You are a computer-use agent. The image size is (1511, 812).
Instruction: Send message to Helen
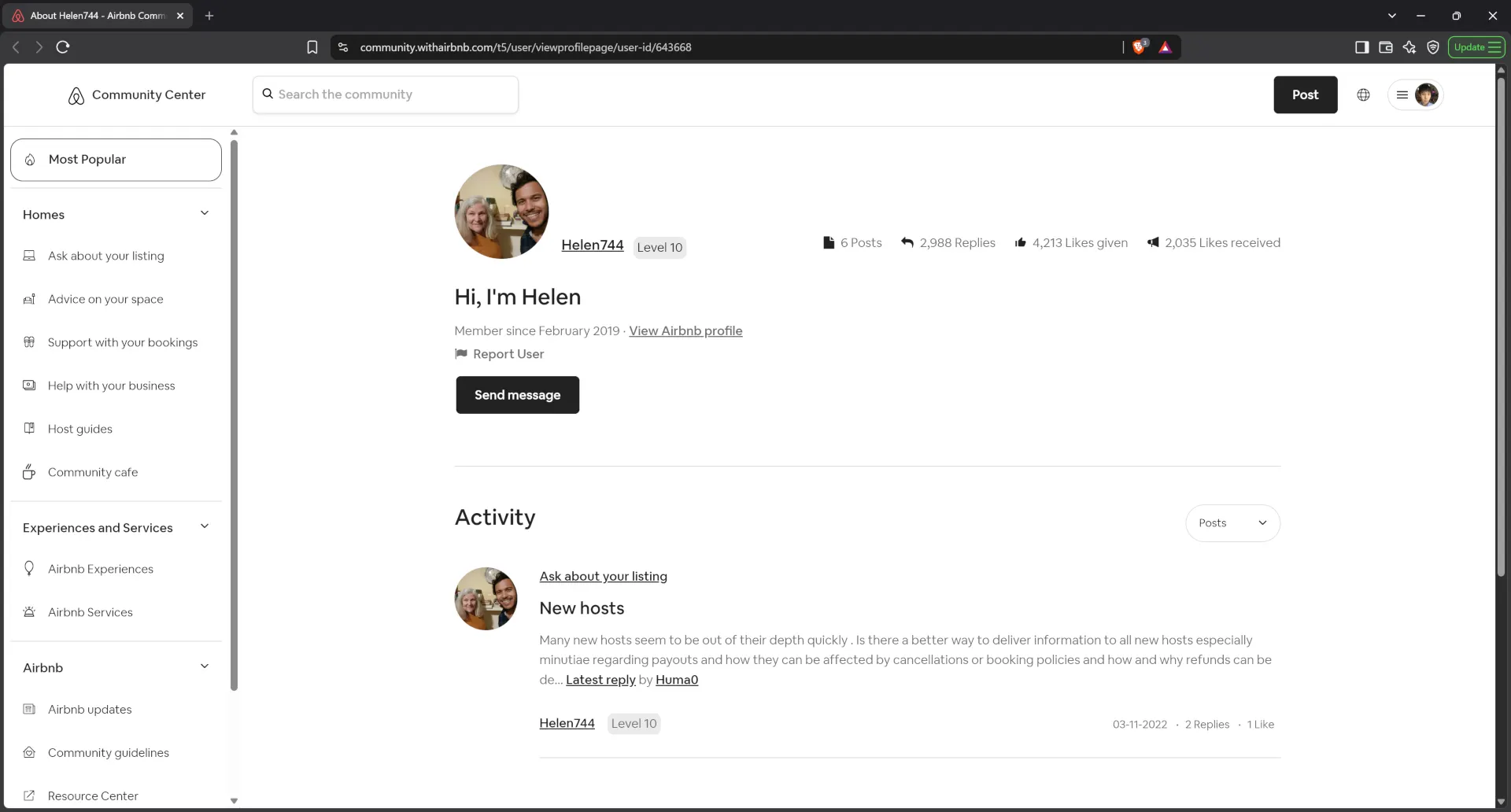click(x=517, y=395)
